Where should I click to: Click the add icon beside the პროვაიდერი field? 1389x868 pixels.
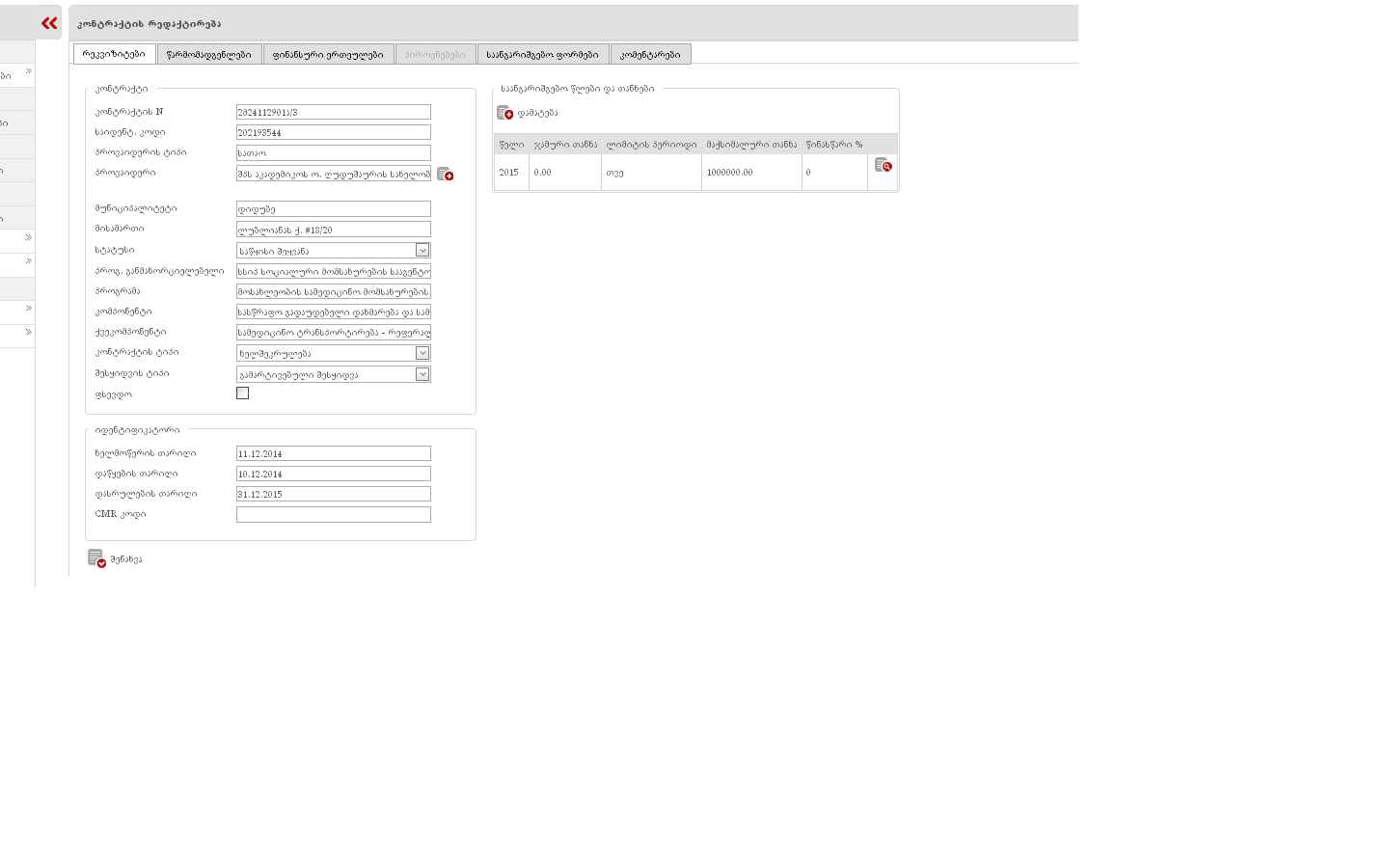click(445, 174)
